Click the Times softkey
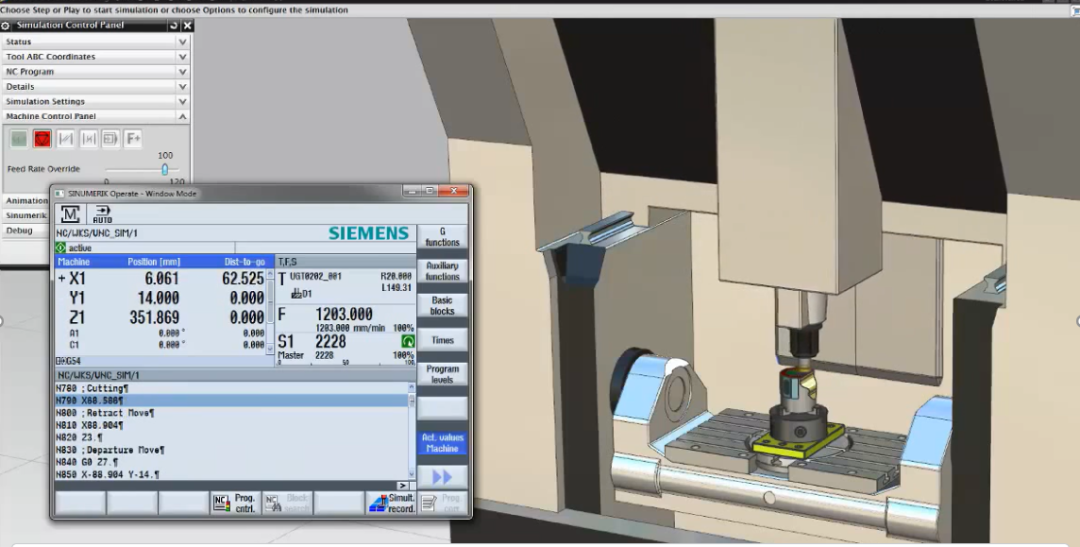The width and height of the screenshot is (1080, 547). tap(442, 340)
